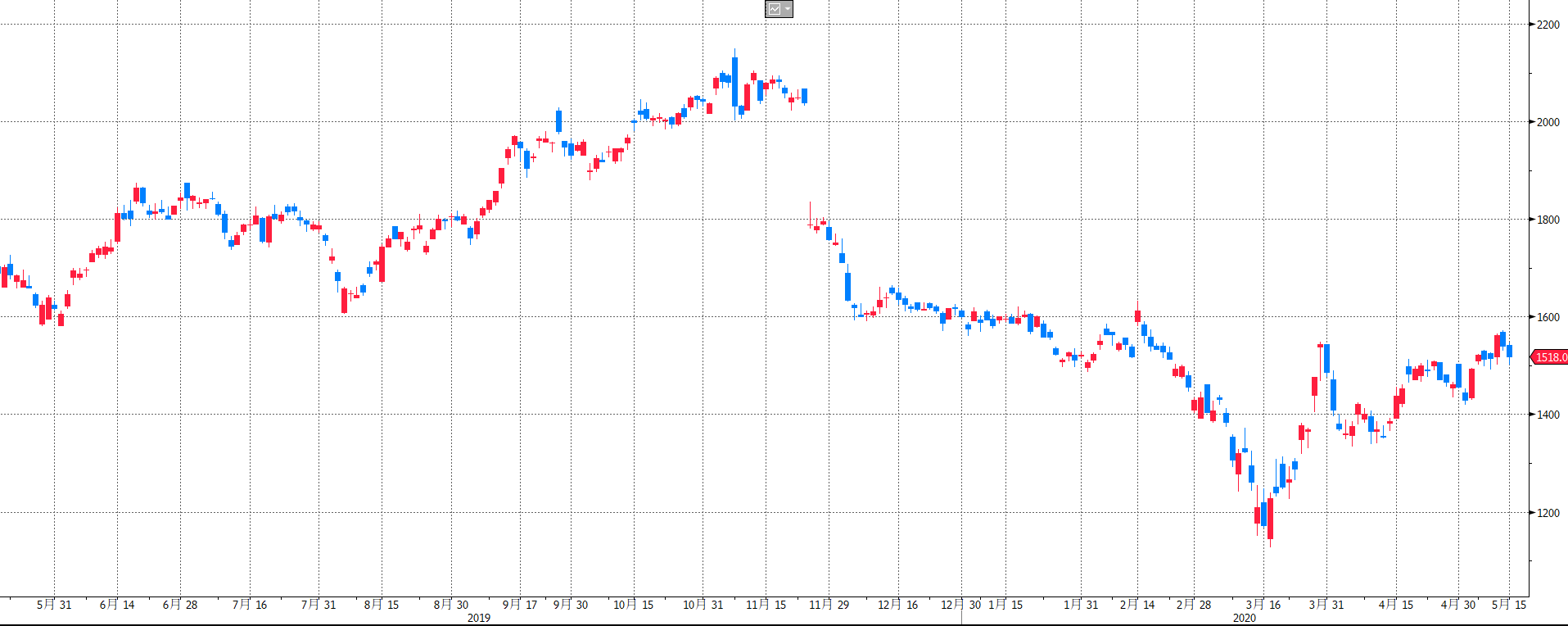The height and width of the screenshot is (626, 1568).
Task: Select the 2000 price level label
Action: 1548,122
